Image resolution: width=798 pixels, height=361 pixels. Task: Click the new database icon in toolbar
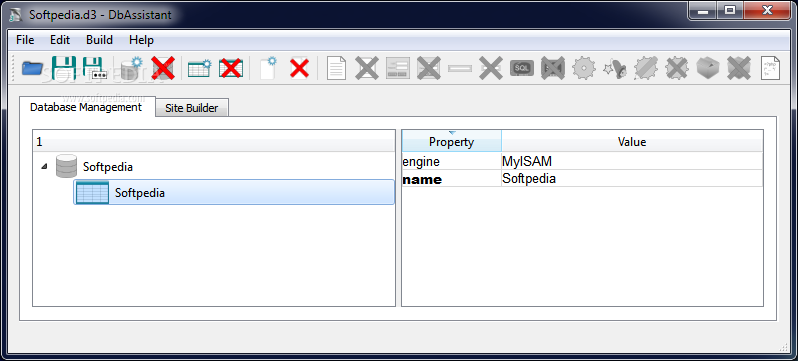(x=132, y=68)
